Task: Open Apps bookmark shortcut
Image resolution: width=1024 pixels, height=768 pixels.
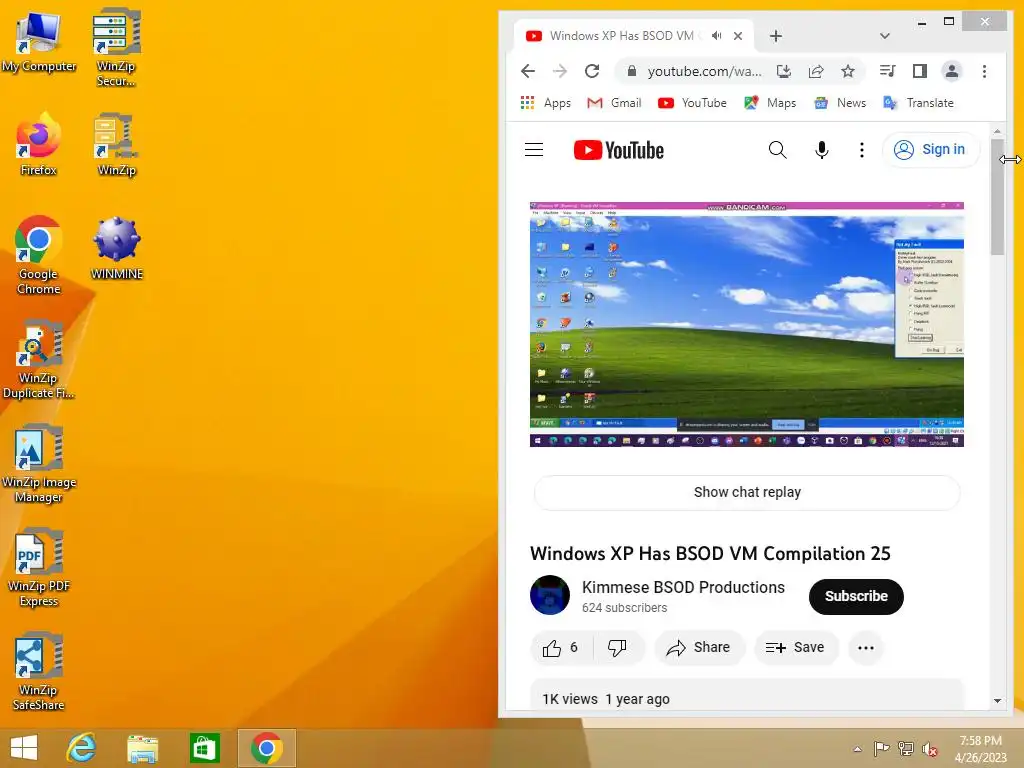Action: (545, 103)
